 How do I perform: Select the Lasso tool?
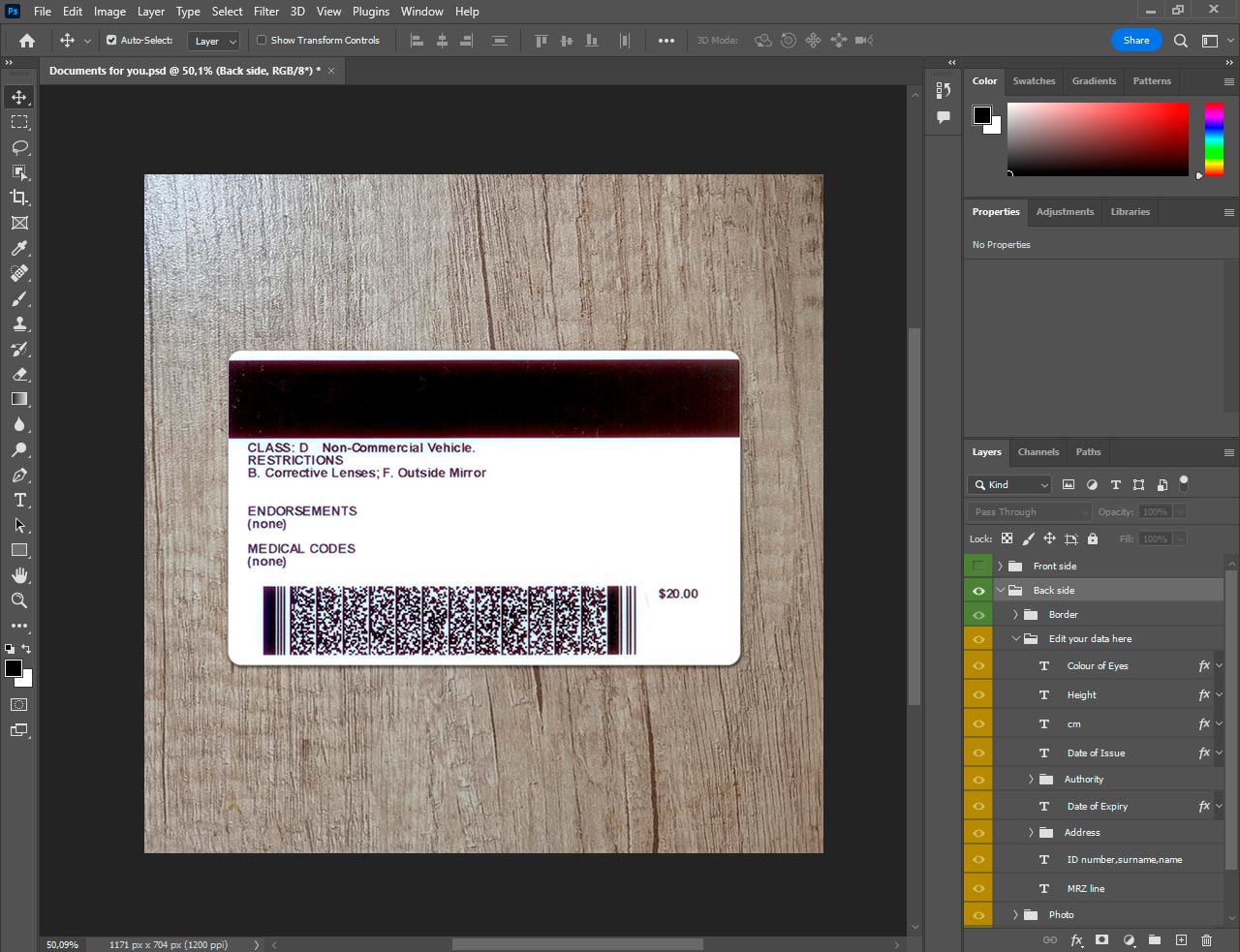(x=19, y=147)
